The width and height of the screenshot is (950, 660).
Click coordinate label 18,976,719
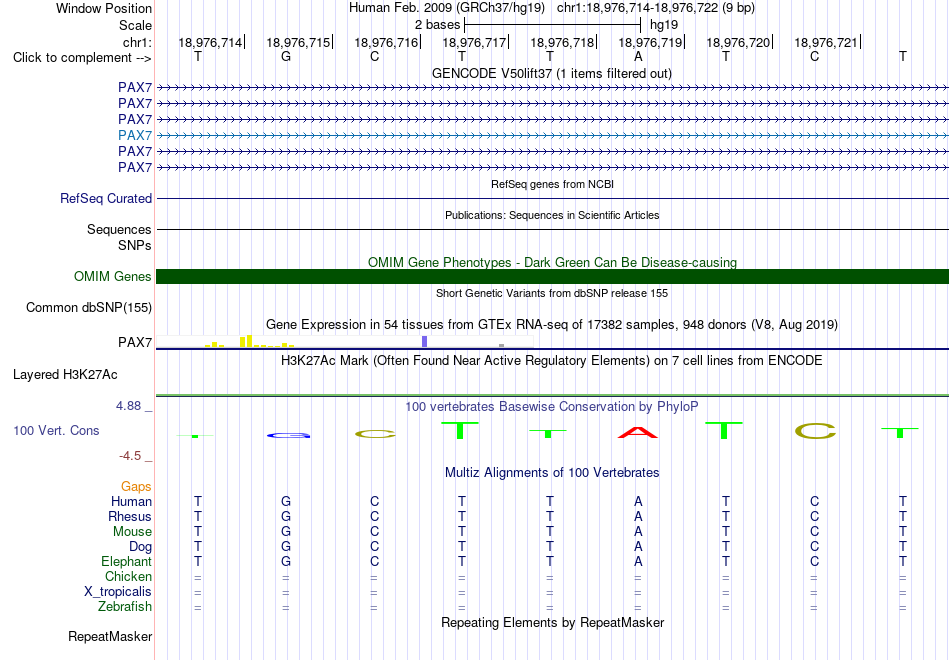[x=650, y=42]
